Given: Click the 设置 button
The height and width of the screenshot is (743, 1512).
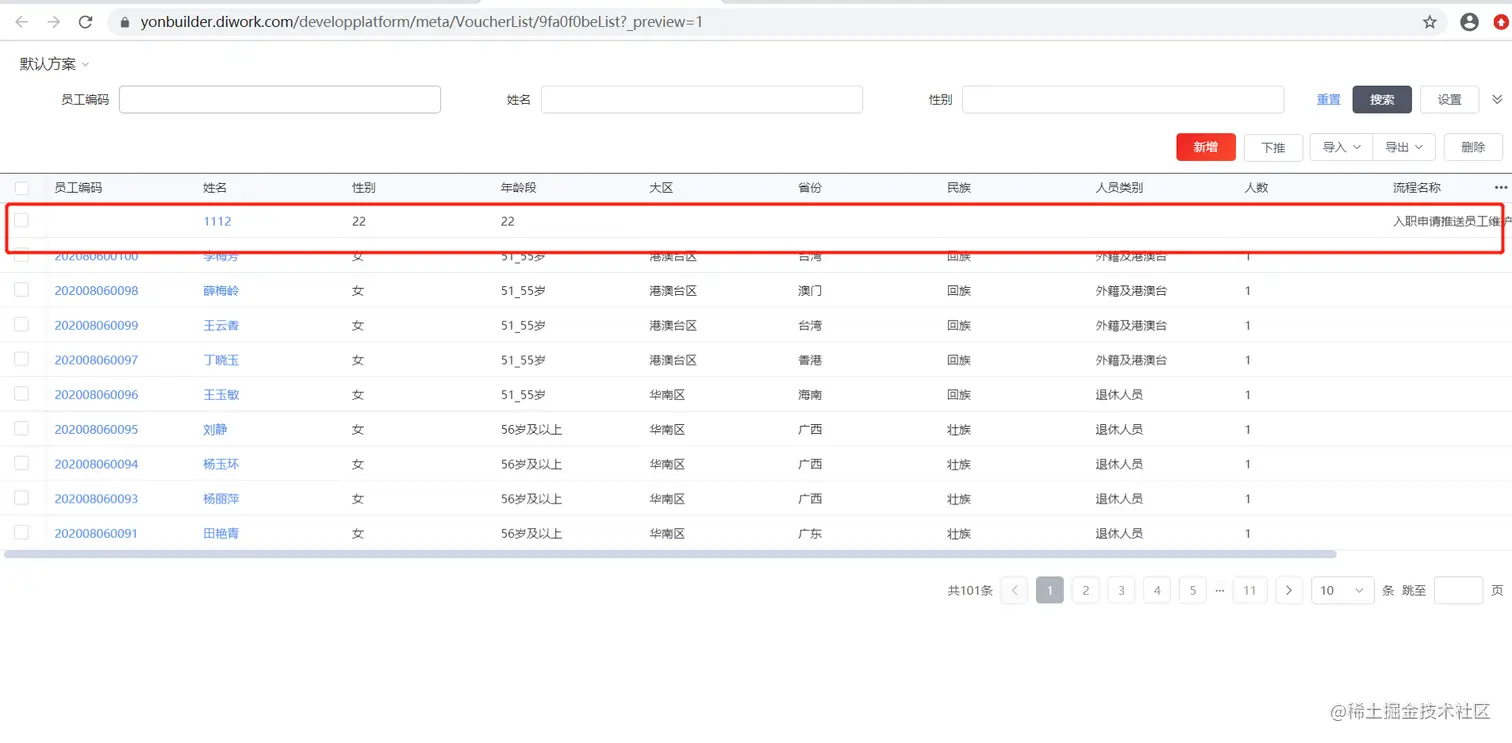Looking at the screenshot, I should pos(1449,99).
